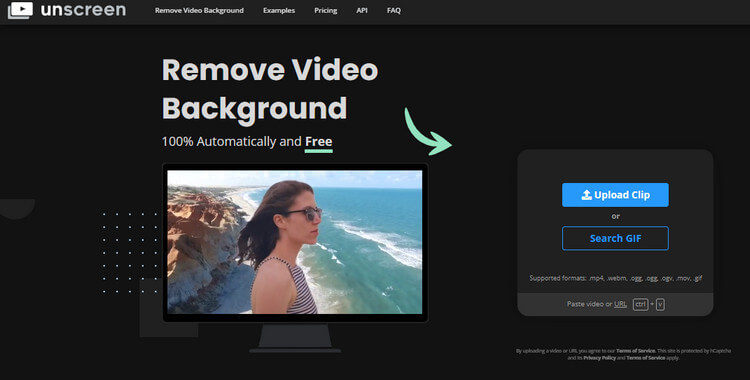Click the Upload Clip button
Image resolution: width=750 pixels, height=380 pixels.
tap(615, 195)
